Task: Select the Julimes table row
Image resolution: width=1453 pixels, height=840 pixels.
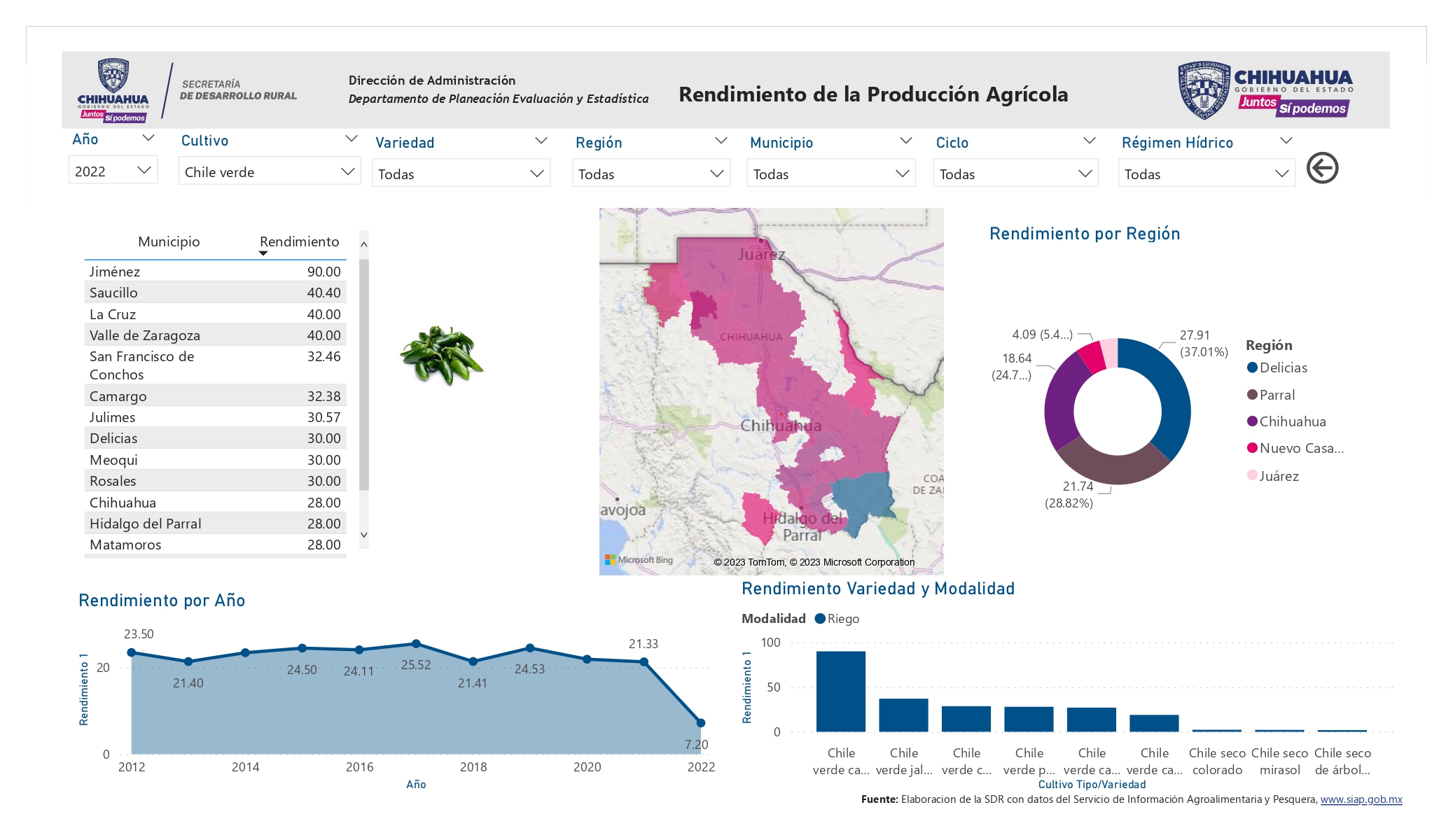Action: tap(215, 417)
